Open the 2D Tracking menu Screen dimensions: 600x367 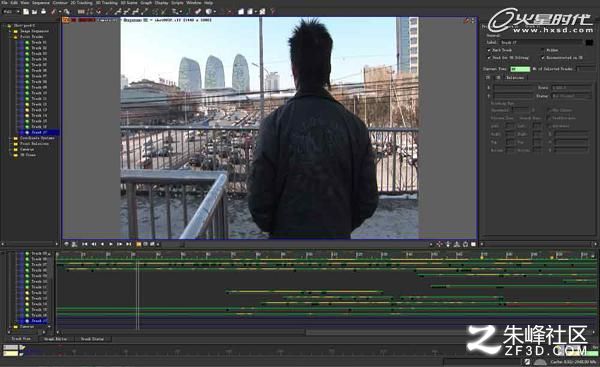click(82, 3)
